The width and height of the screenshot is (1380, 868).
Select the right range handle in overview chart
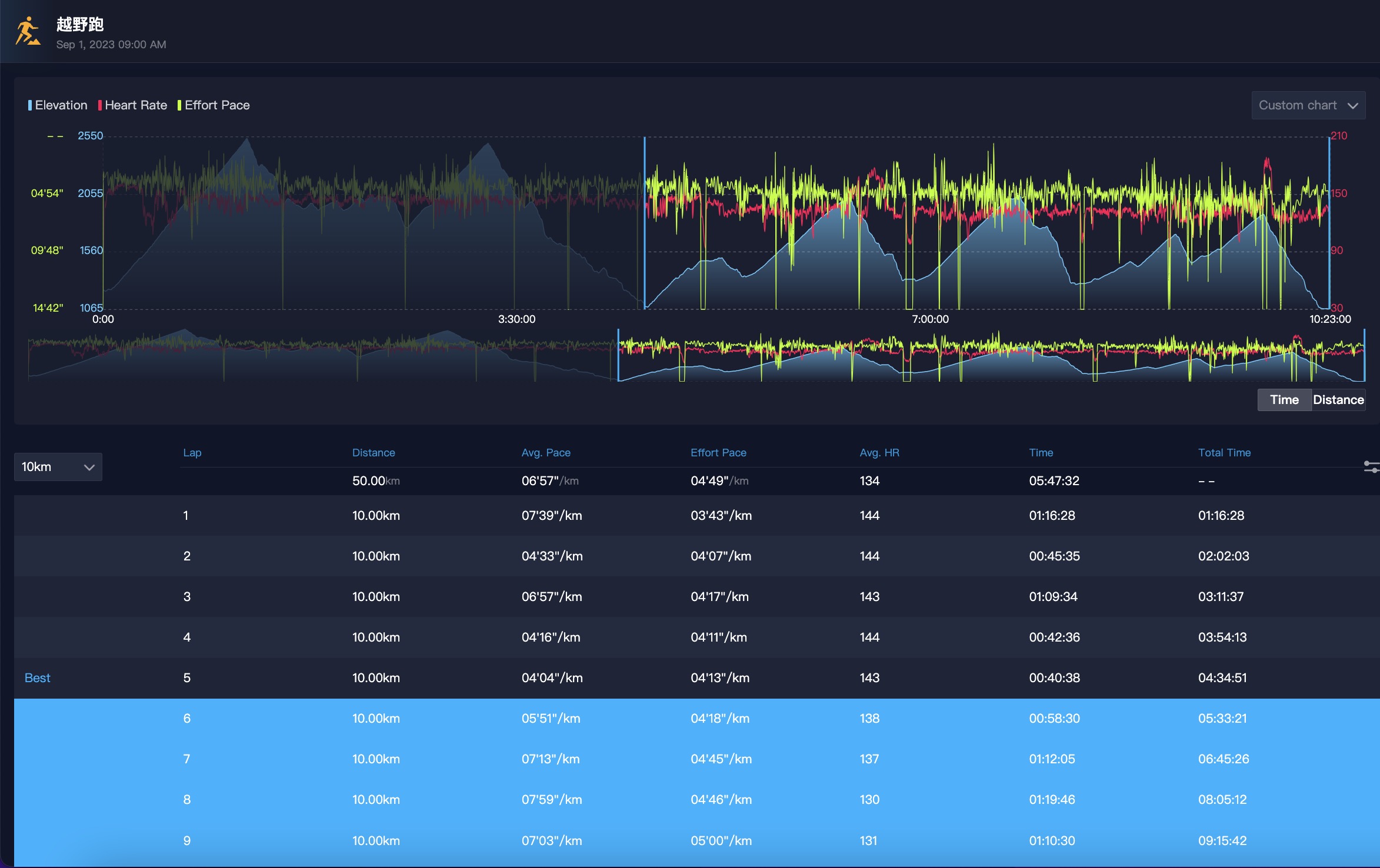1364,355
